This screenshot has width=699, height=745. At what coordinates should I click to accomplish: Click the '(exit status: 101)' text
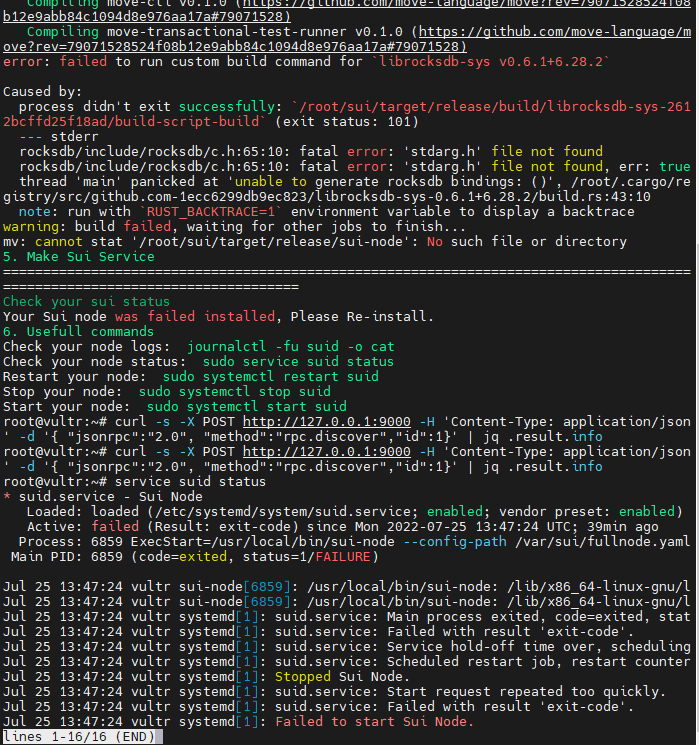[347, 122]
